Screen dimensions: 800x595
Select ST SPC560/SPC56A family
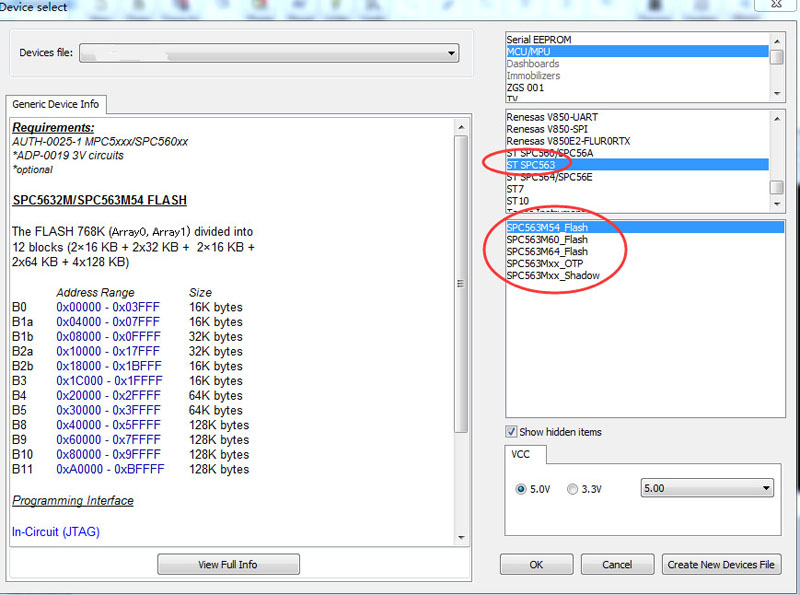pyautogui.click(x=637, y=153)
